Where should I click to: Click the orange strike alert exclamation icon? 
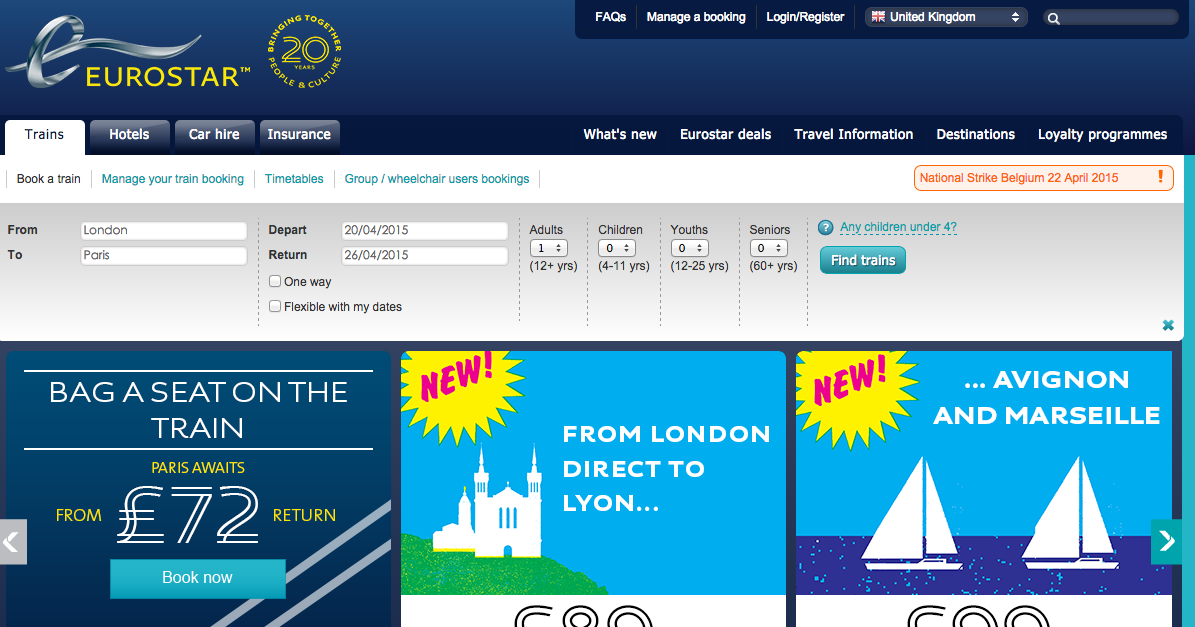coord(1161,177)
